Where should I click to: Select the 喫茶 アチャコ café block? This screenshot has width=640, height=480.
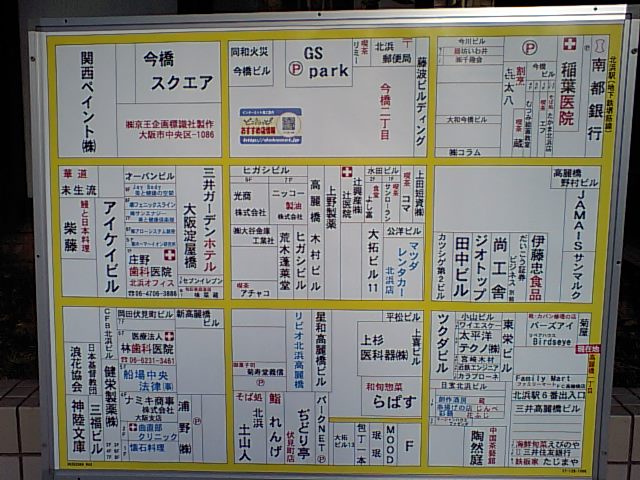click(x=254, y=289)
